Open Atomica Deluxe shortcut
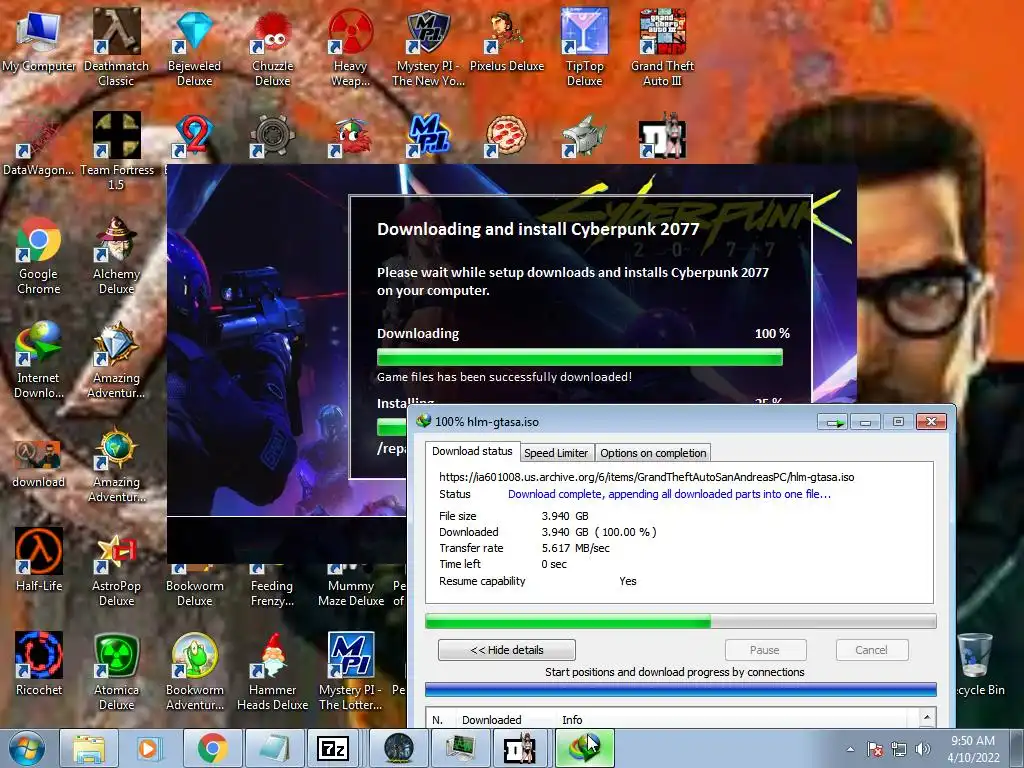The image size is (1024, 768). click(116, 671)
